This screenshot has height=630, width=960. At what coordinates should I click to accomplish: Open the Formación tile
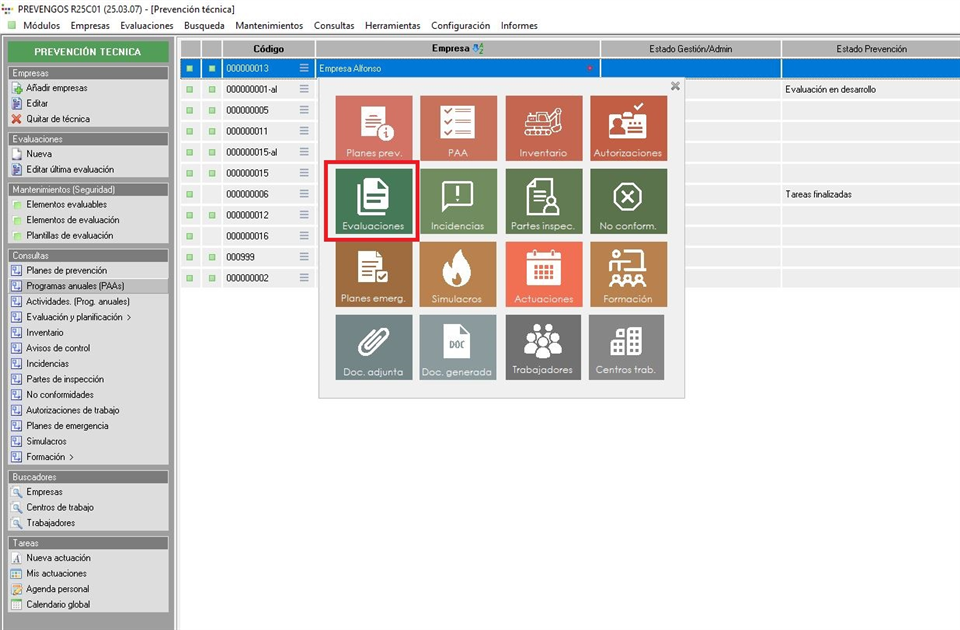[x=627, y=274]
